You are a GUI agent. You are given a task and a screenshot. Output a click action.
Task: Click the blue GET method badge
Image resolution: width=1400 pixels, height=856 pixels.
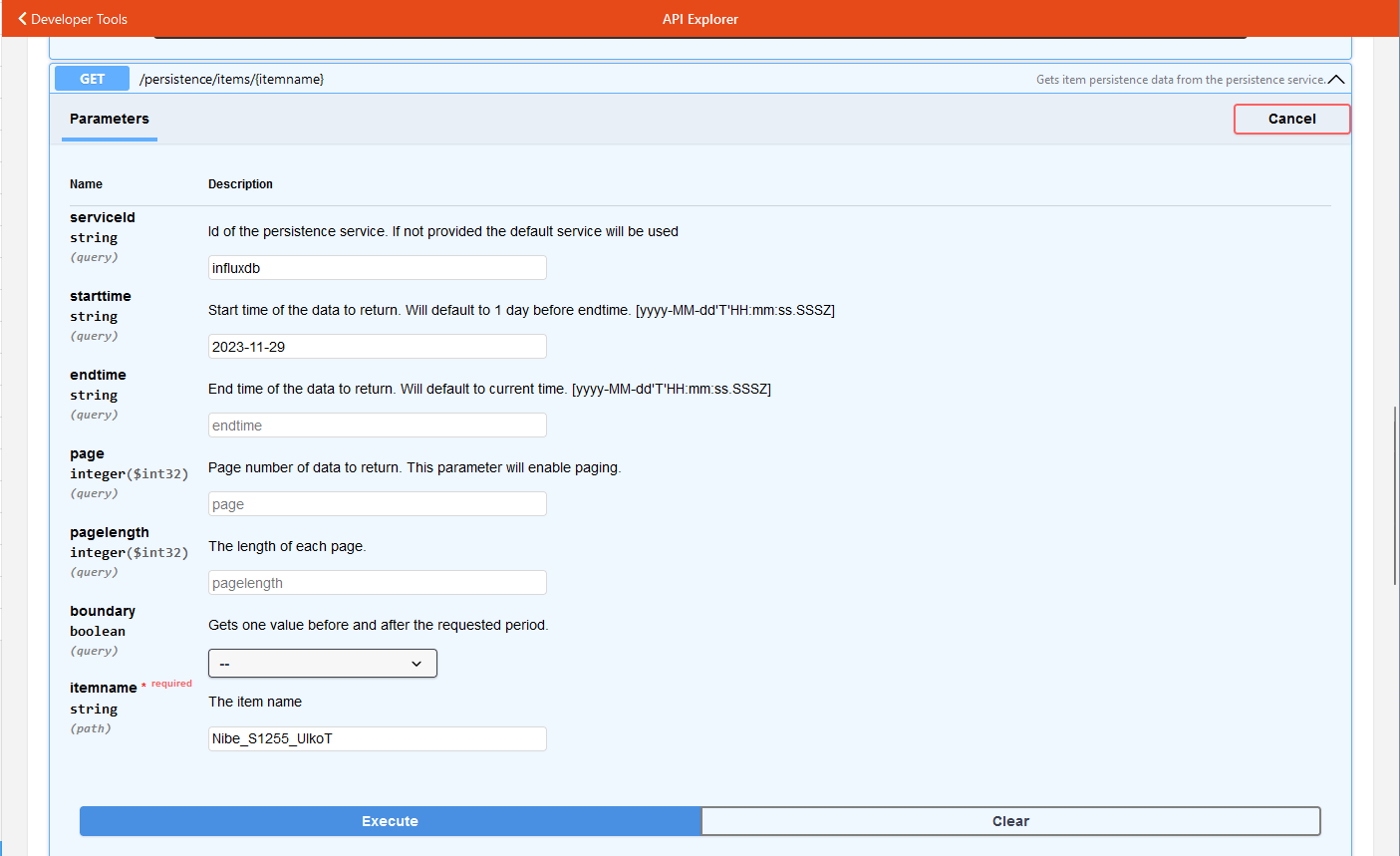(92, 79)
